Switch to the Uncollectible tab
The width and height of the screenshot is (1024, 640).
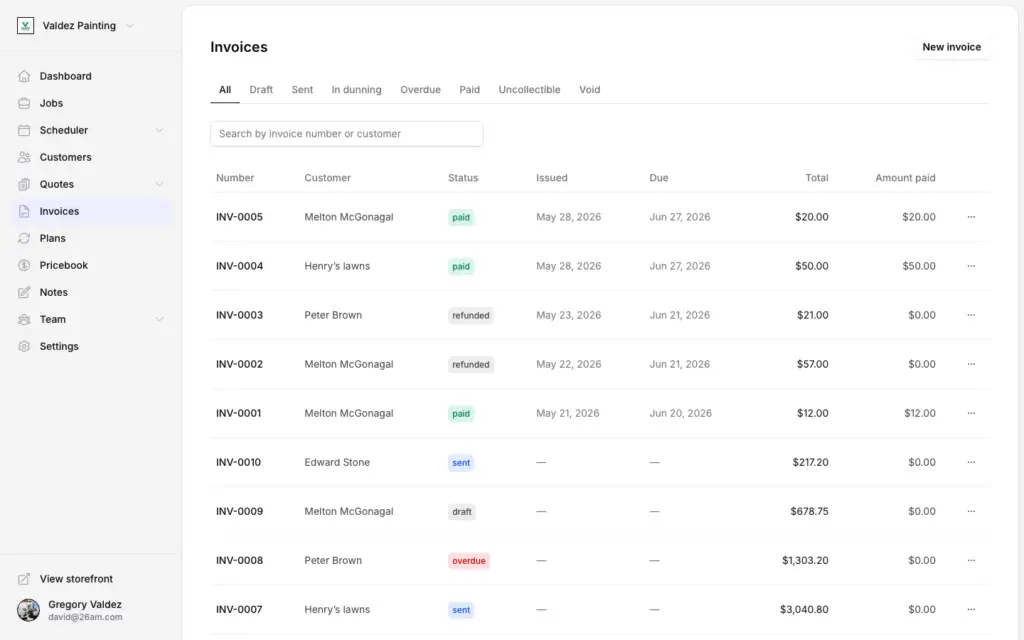[x=530, y=89]
